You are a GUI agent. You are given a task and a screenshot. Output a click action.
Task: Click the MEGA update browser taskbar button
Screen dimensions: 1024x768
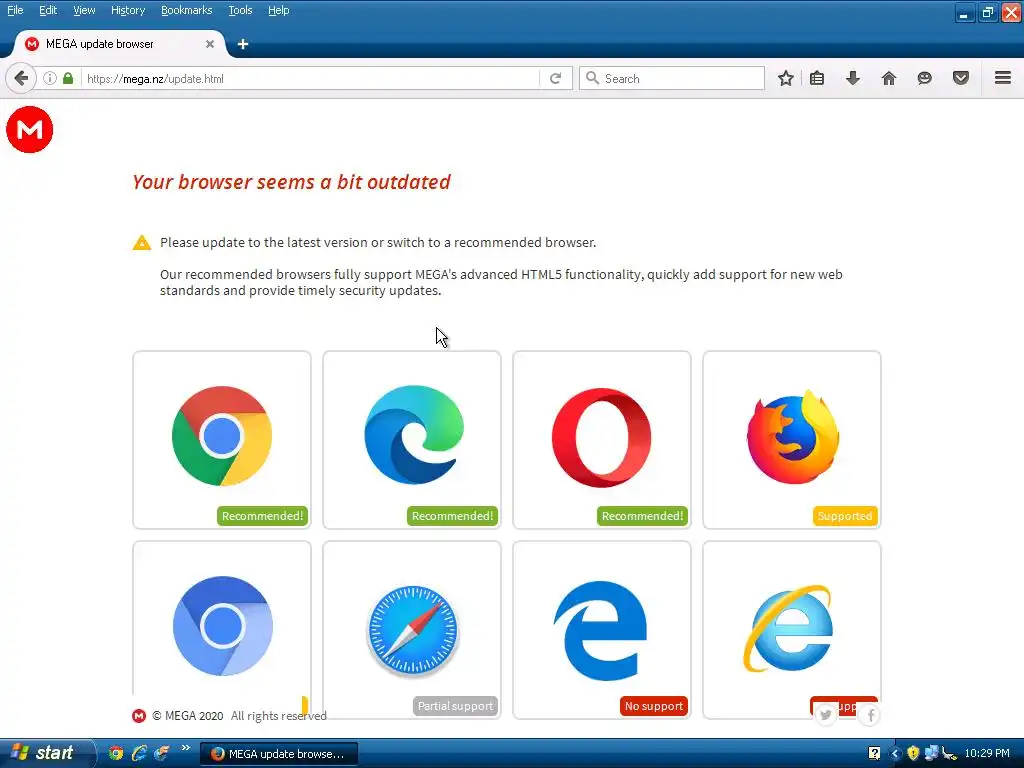(x=278, y=754)
